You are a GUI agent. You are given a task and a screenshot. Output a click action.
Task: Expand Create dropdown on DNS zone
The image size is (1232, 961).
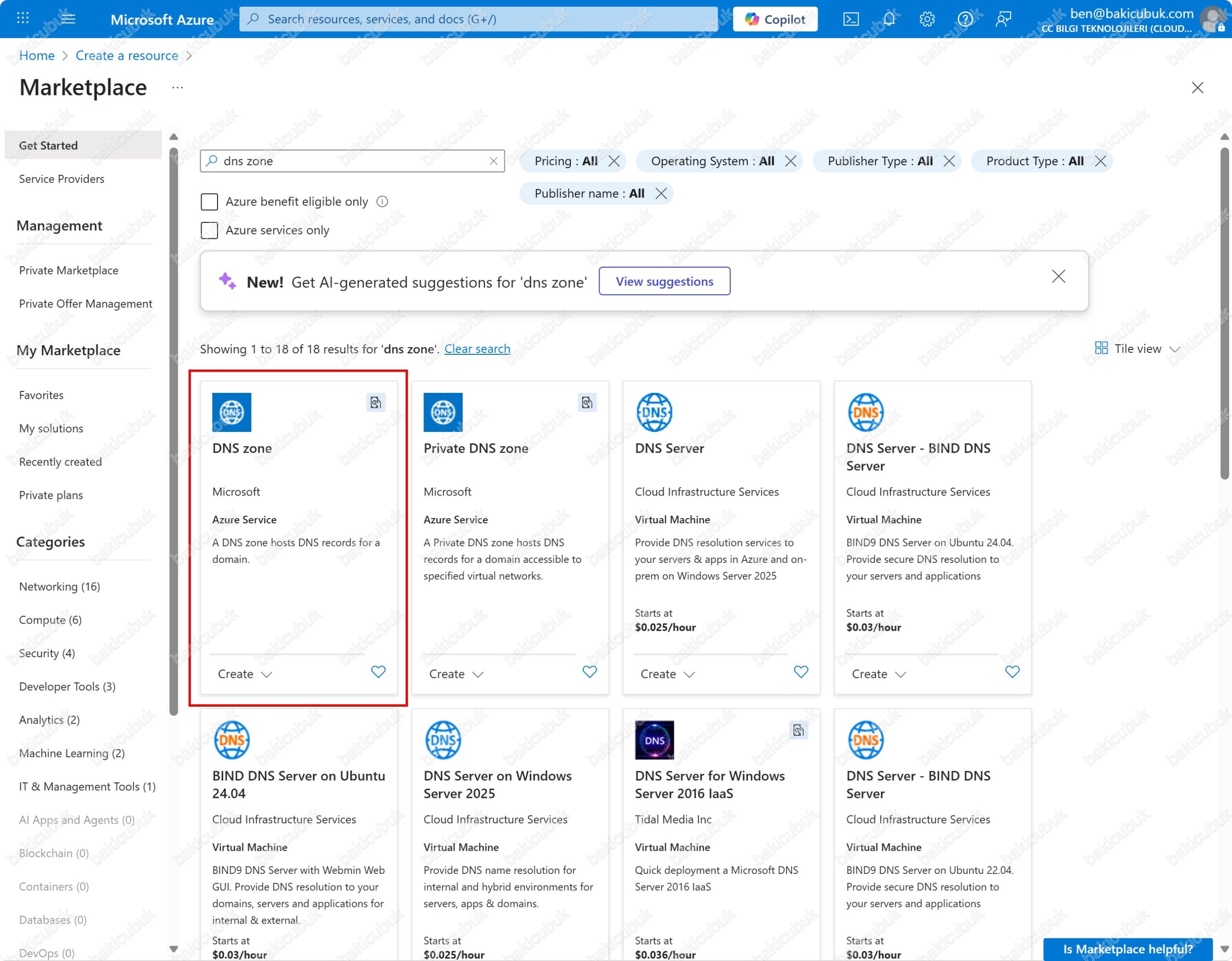(x=245, y=675)
